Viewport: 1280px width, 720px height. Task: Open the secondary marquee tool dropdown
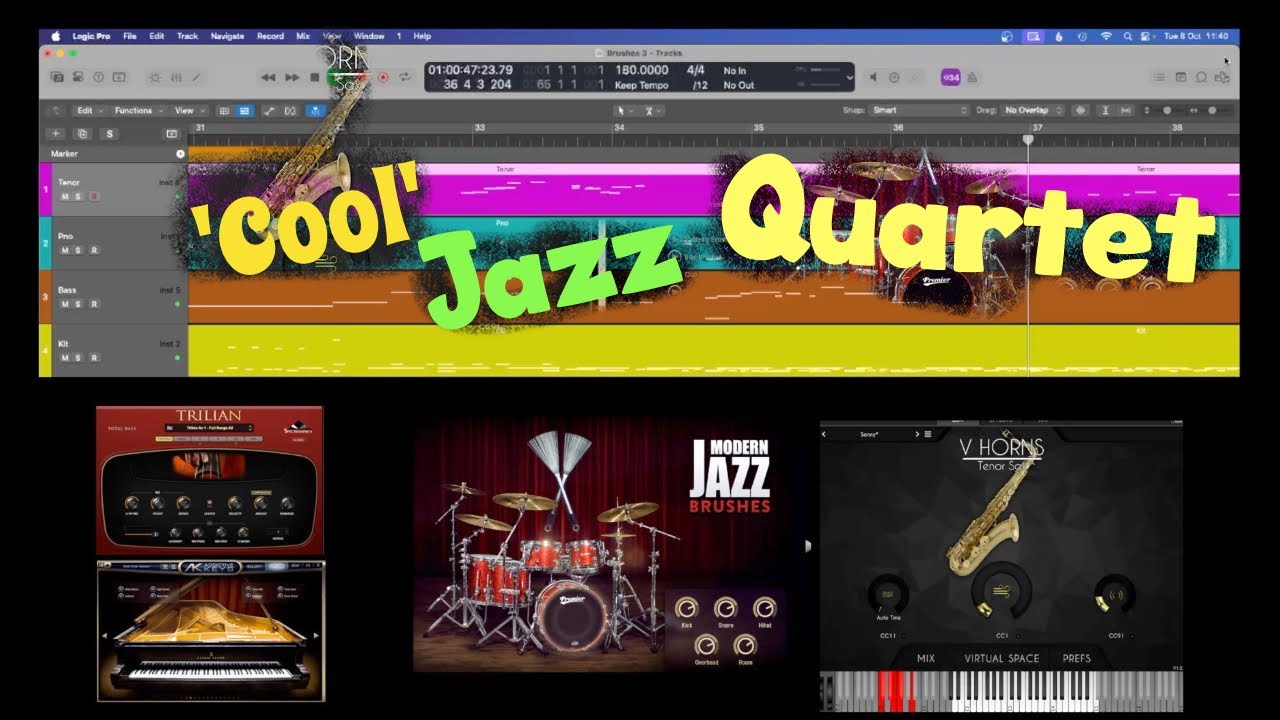tap(653, 110)
